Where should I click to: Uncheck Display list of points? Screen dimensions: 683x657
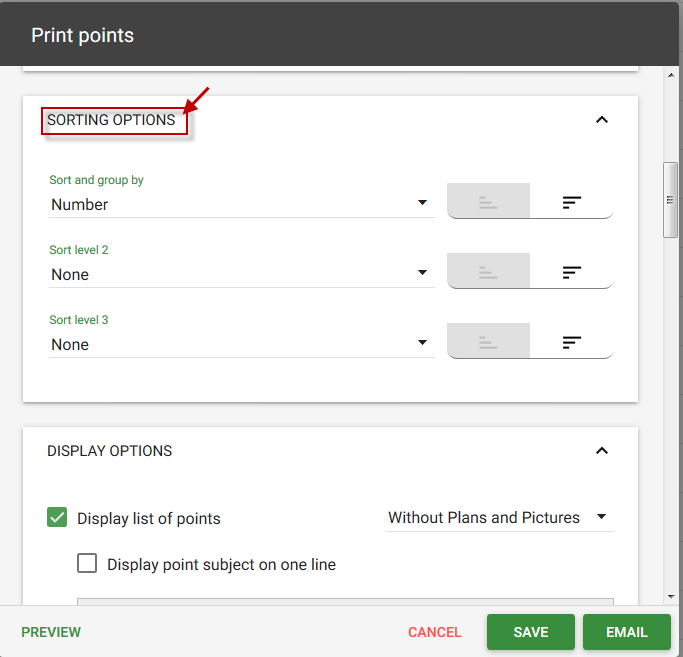(x=57, y=517)
